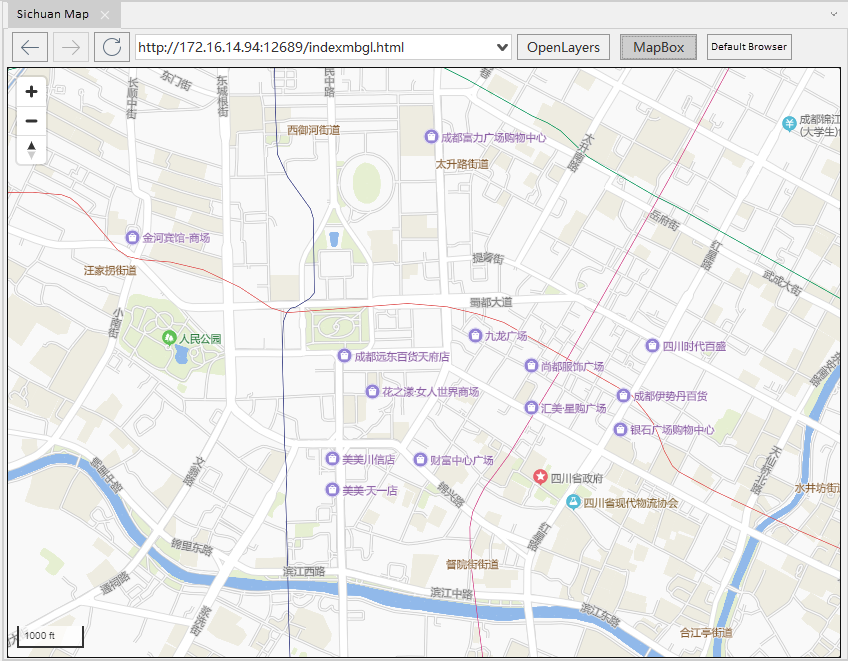
Task: Click the 1000 ft scale bar
Action: coord(49,636)
